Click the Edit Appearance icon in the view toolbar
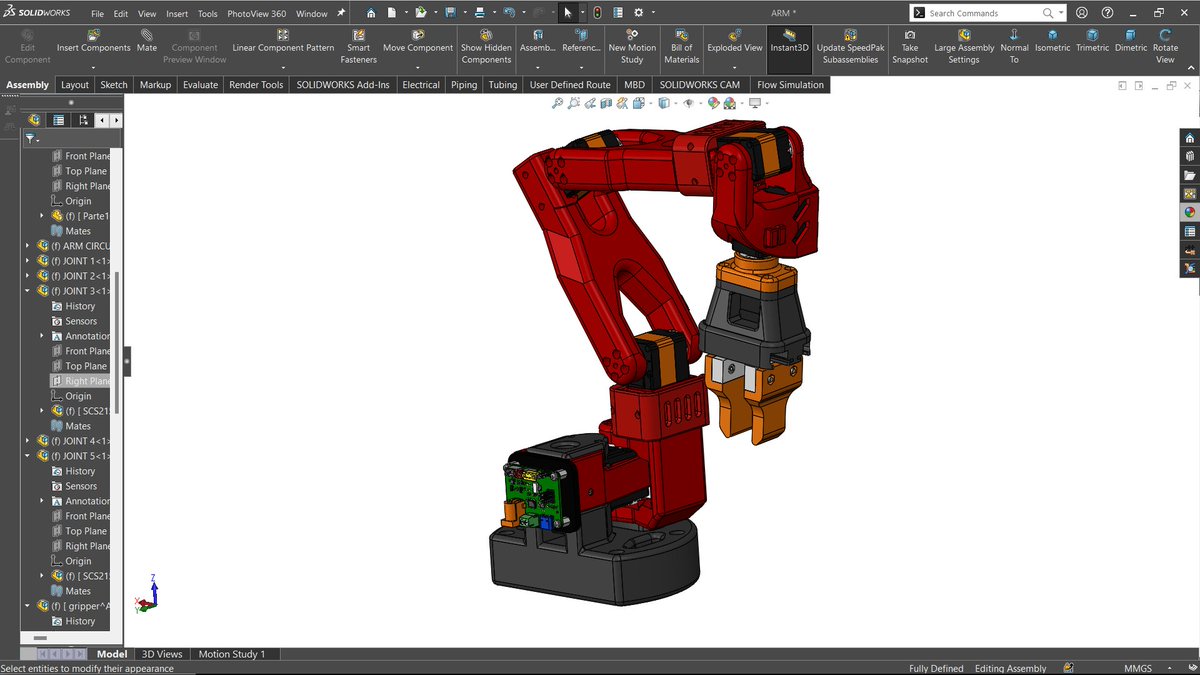 click(713, 103)
